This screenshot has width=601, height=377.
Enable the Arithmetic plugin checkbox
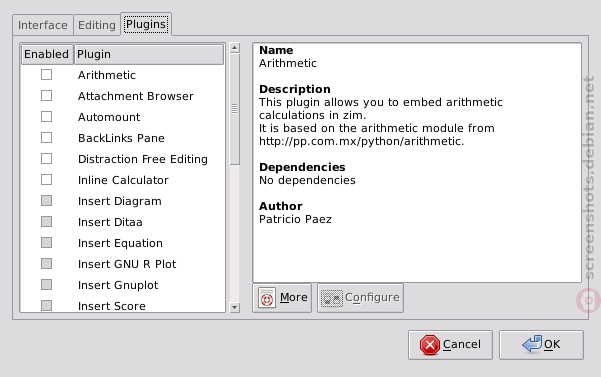[x=46, y=75]
